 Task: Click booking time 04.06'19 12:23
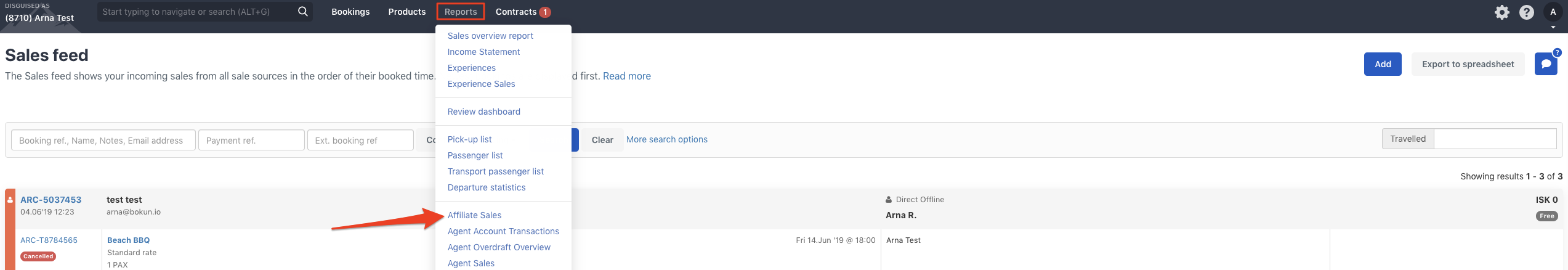[47, 212]
